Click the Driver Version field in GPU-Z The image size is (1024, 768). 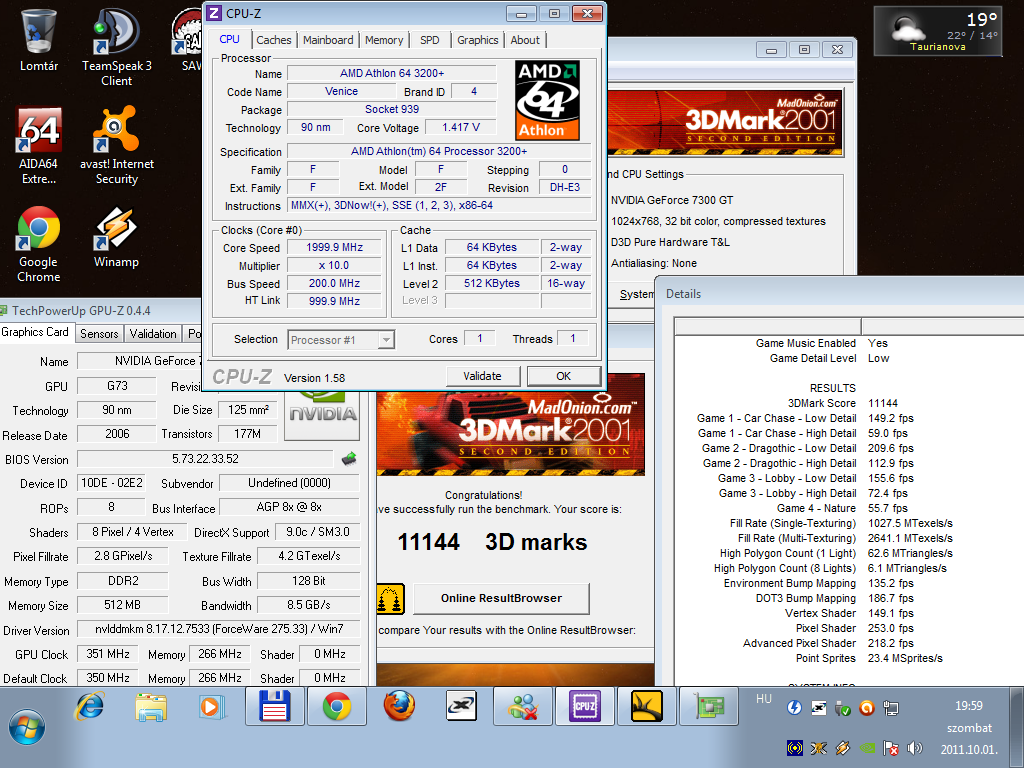(x=219, y=629)
